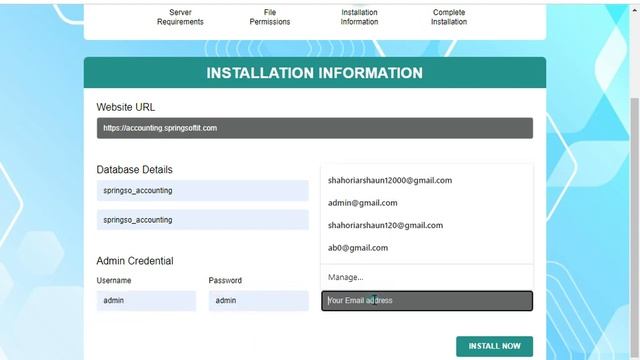The width and height of the screenshot is (640, 360).
Task: Click the second springso_accounting database field
Action: 202,220
